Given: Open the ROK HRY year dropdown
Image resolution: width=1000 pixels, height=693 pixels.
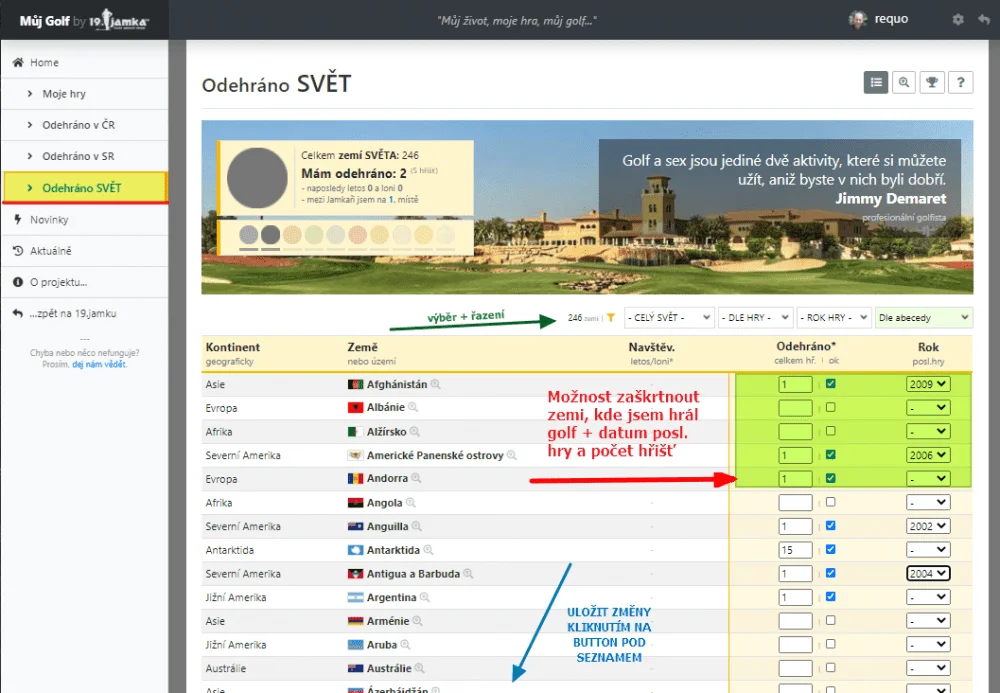Looking at the screenshot, I should pyautogui.click(x=834, y=317).
